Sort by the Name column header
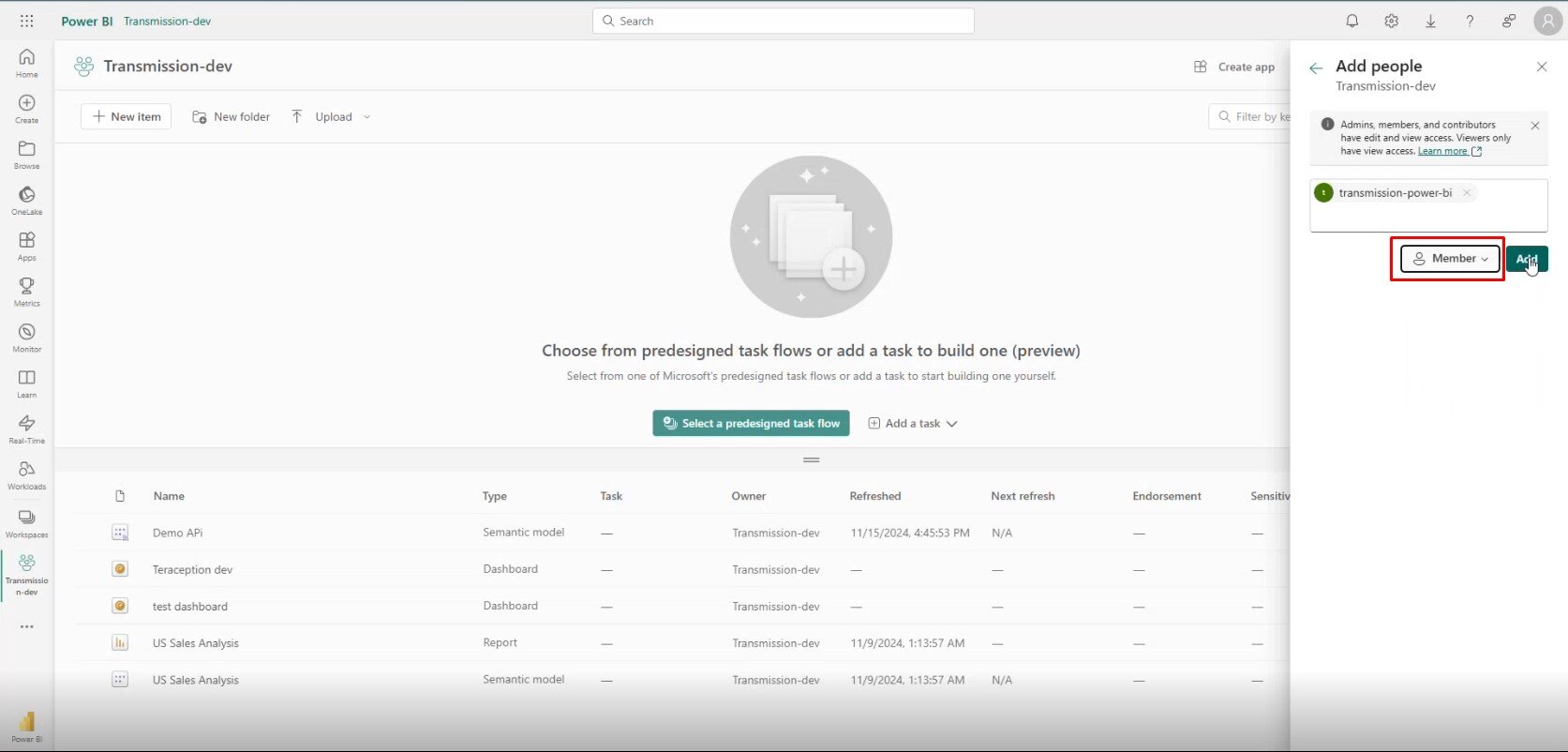 [x=169, y=496]
